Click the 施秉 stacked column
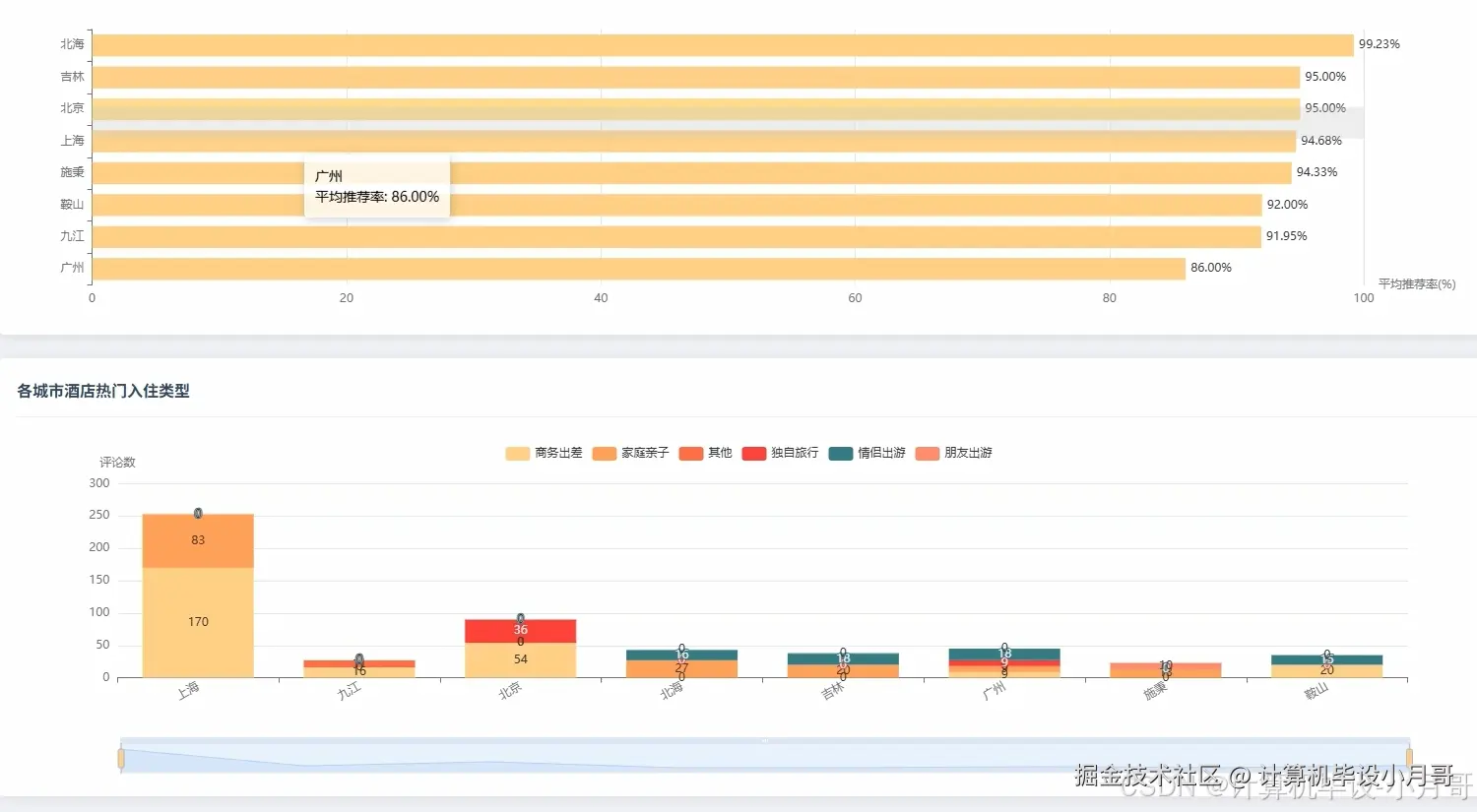This screenshot has width=1477, height=812. (1166, 670)
